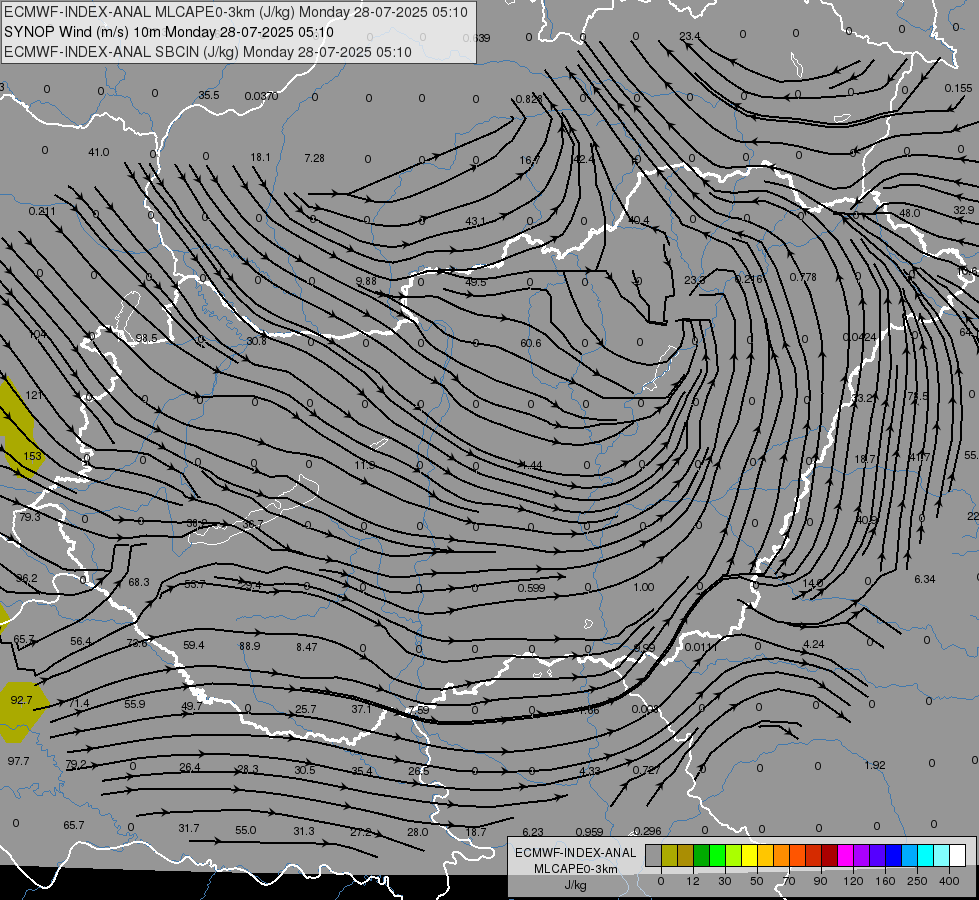
Task: Click the bright green legend swatch
Action: [x=717, y=855]
